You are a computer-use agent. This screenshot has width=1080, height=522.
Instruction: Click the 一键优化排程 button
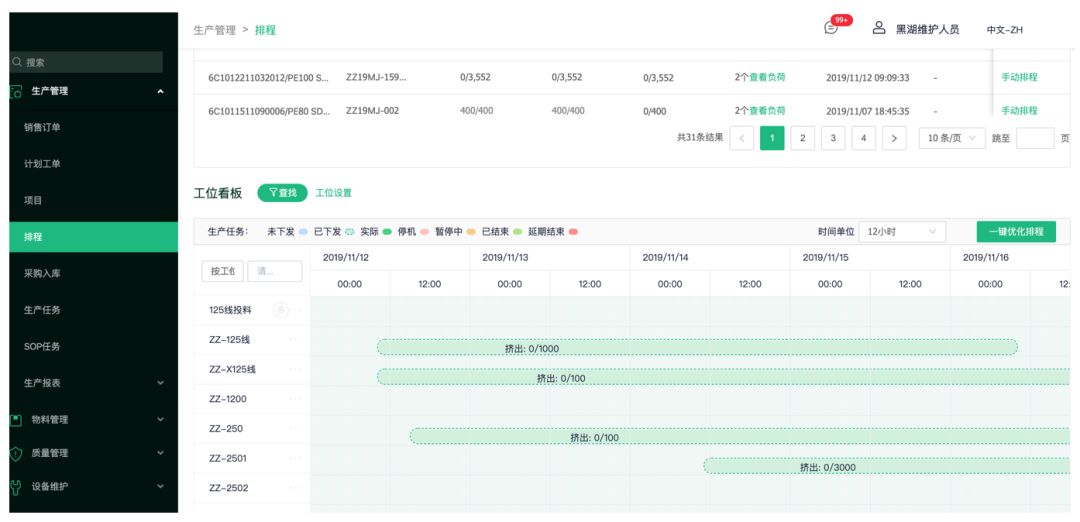point(1015,231)
